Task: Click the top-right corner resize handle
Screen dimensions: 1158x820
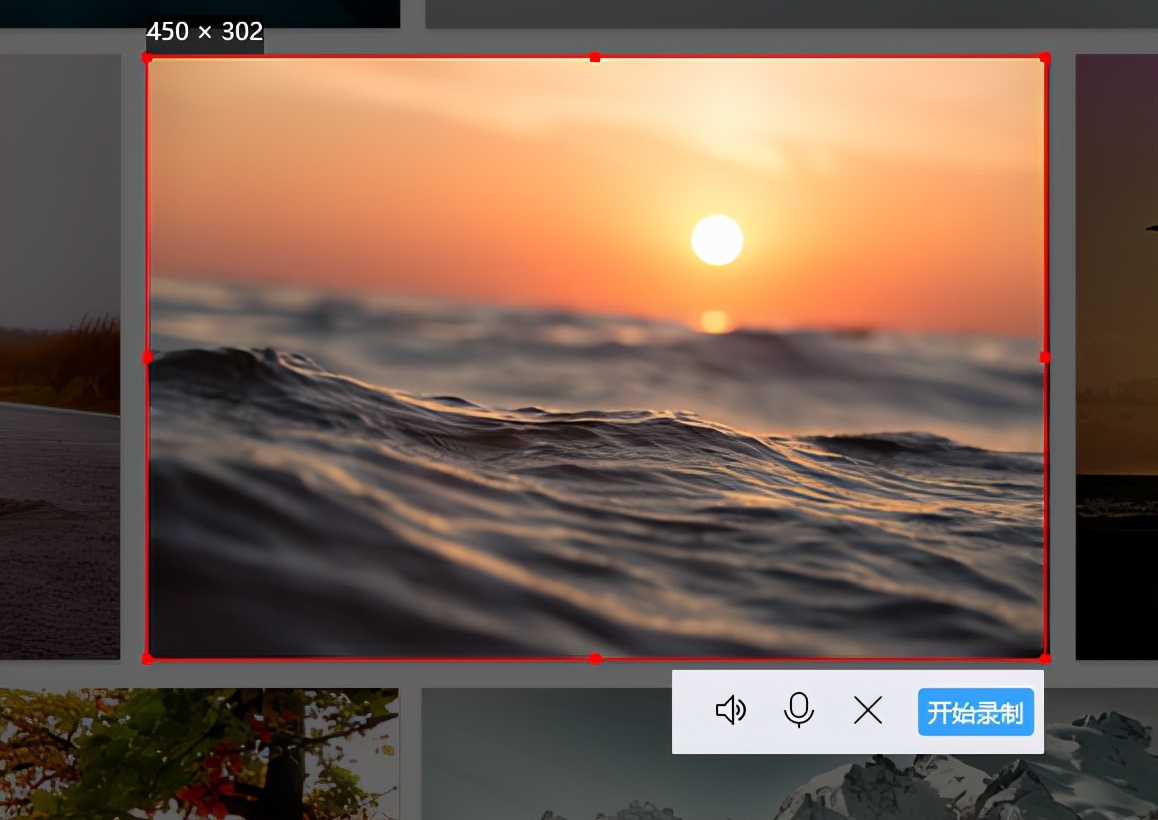Action: click(1045, 58)
